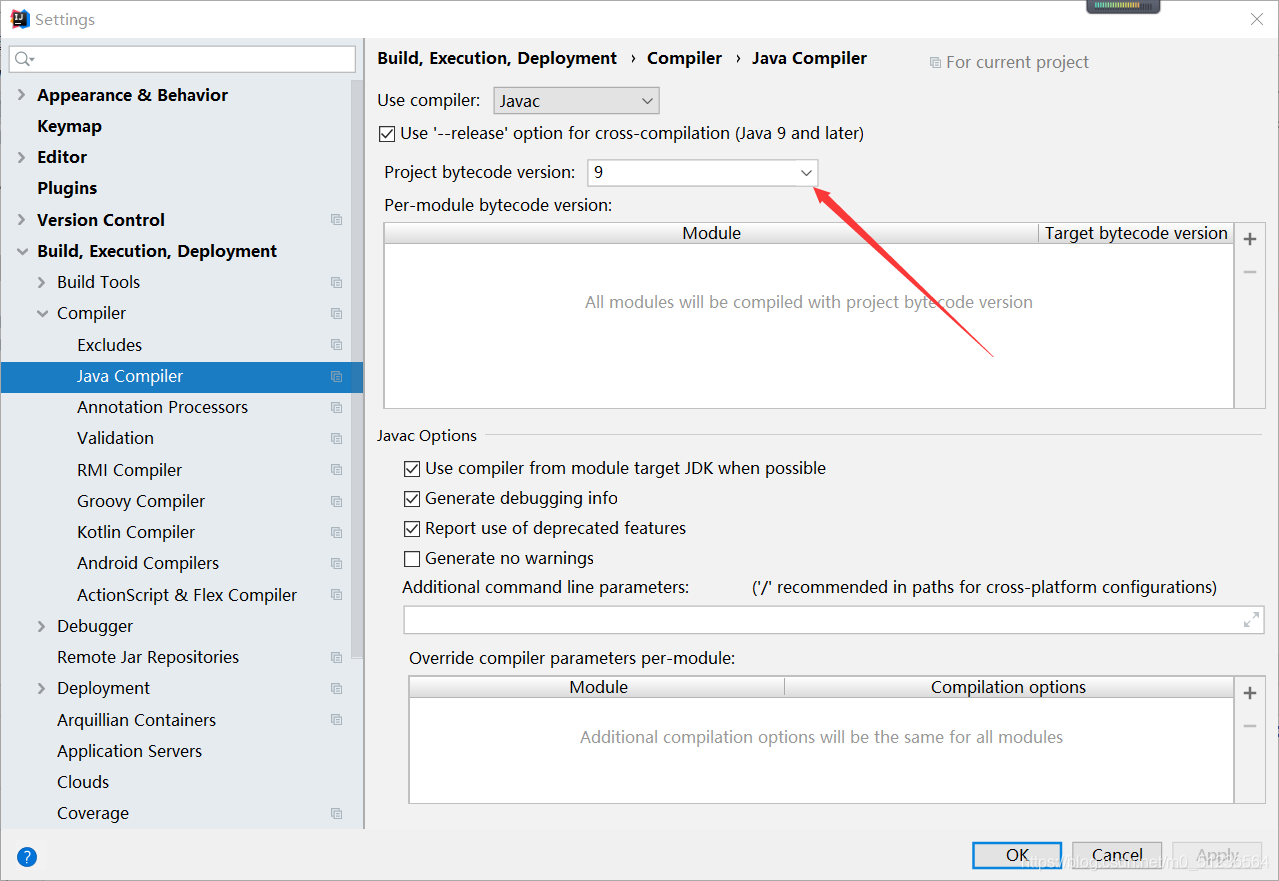Expand the Build Tools node
This screenshot has width=1279, height=881.
coord(42,282)
